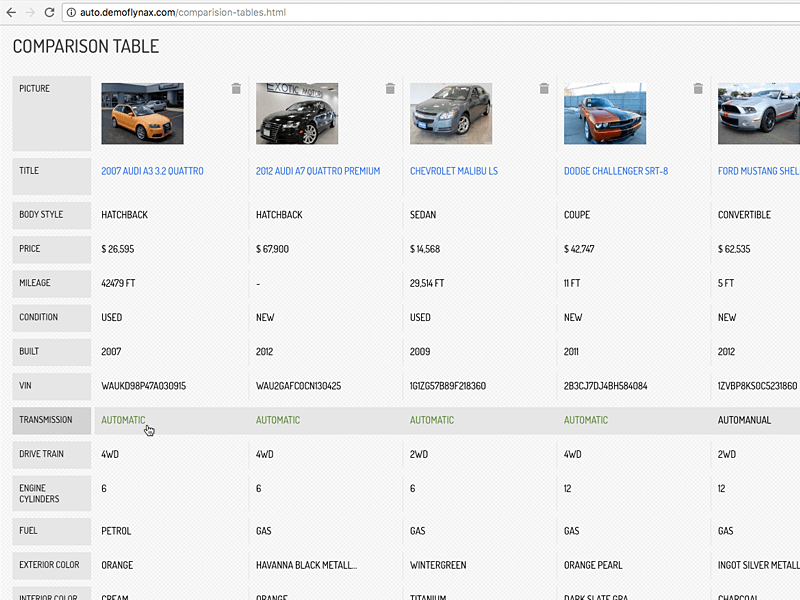
Task: View site info icon in address bar
Action: [71, 12]
